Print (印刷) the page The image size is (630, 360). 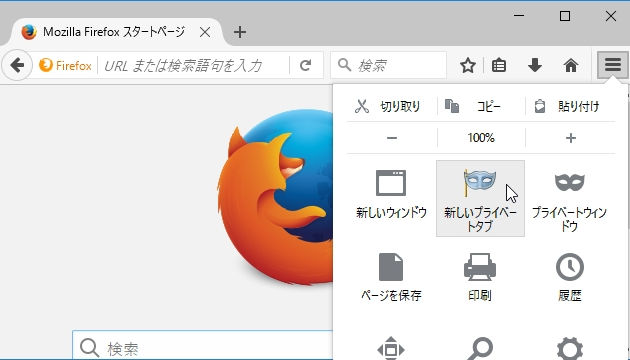point(480,278)
